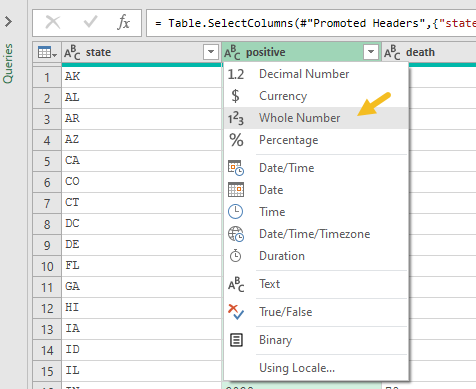Screen dimensions: 476x389
Task: Open the state column filter dropdown
Action: (211, 52)
